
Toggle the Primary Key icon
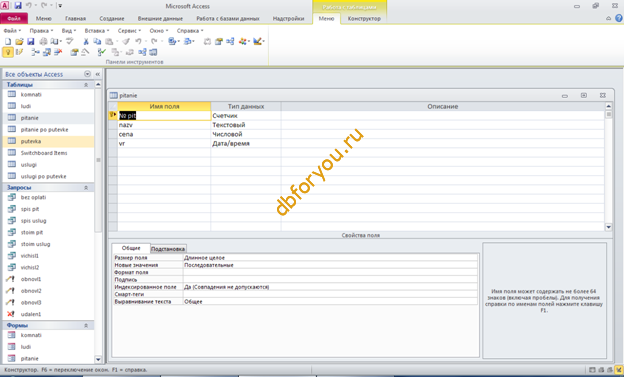coord(8,52)
